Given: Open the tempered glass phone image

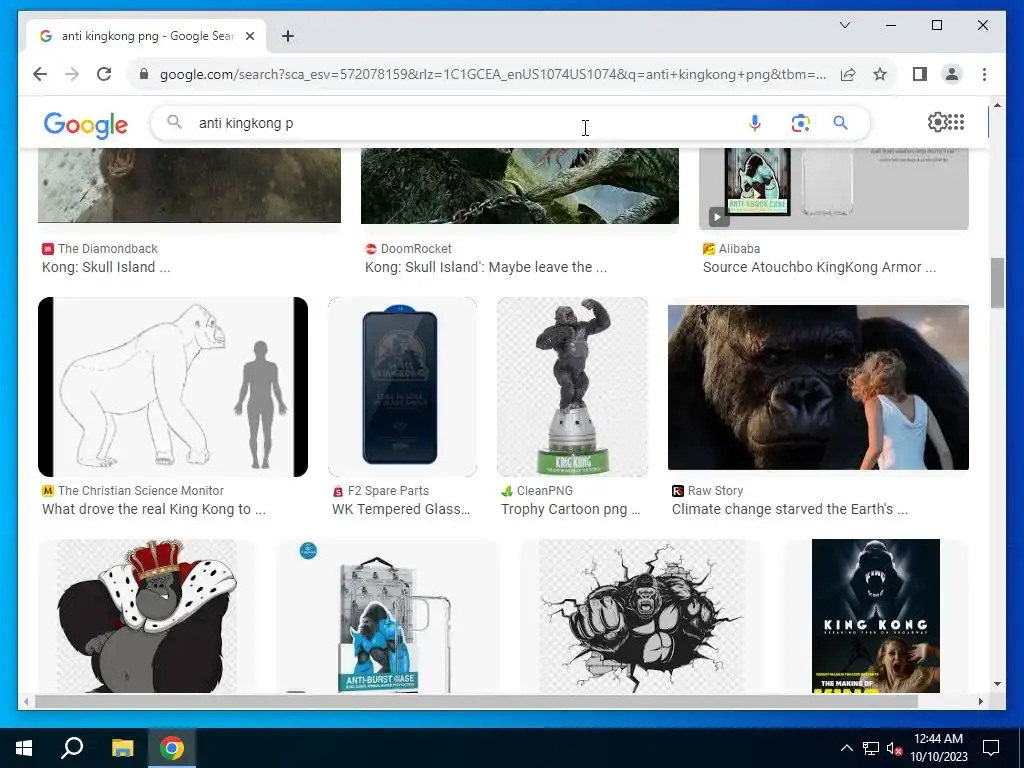Looking at the screenshot, I should point(402,387).
